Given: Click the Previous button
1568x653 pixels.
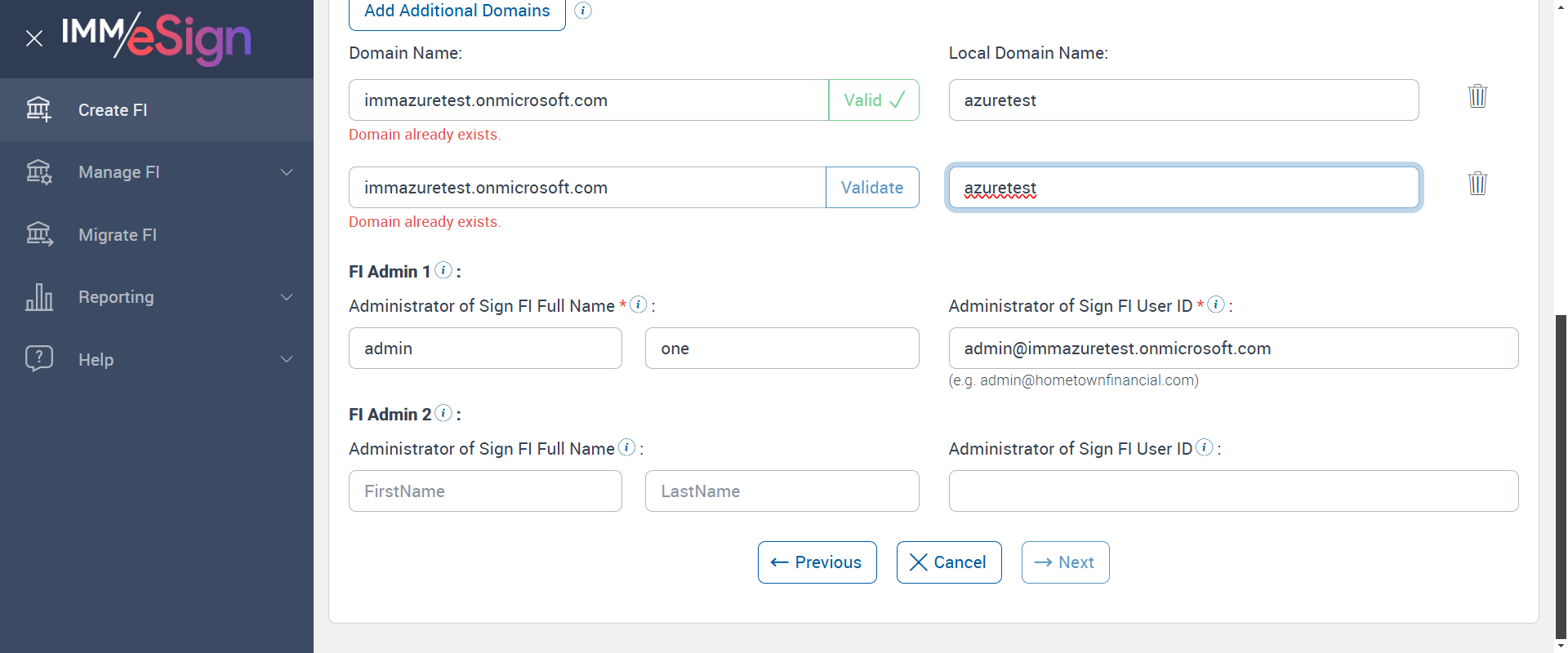Looking at the screenshot, I should tap(817, 562).
